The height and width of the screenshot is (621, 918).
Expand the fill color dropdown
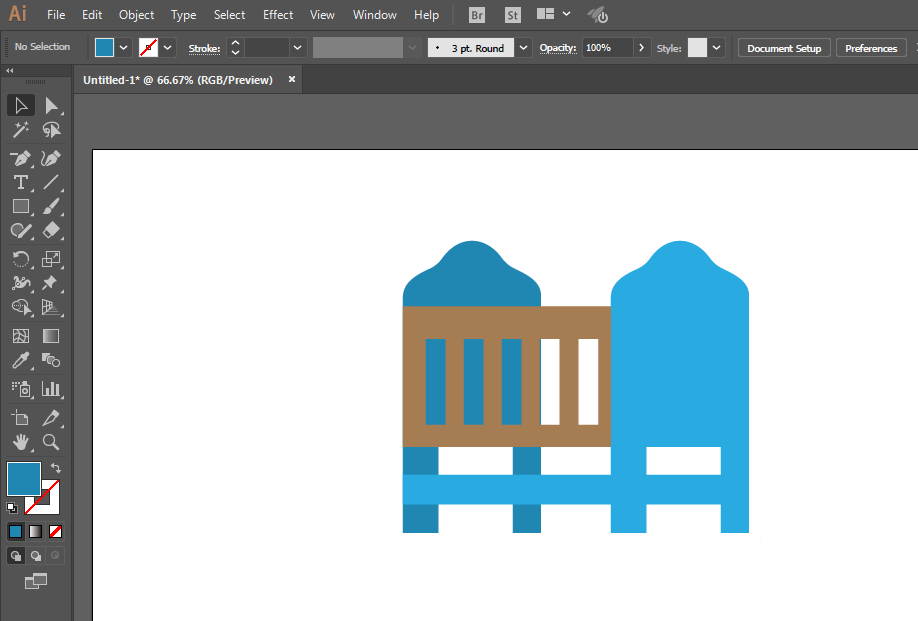[x=124, y=48]
